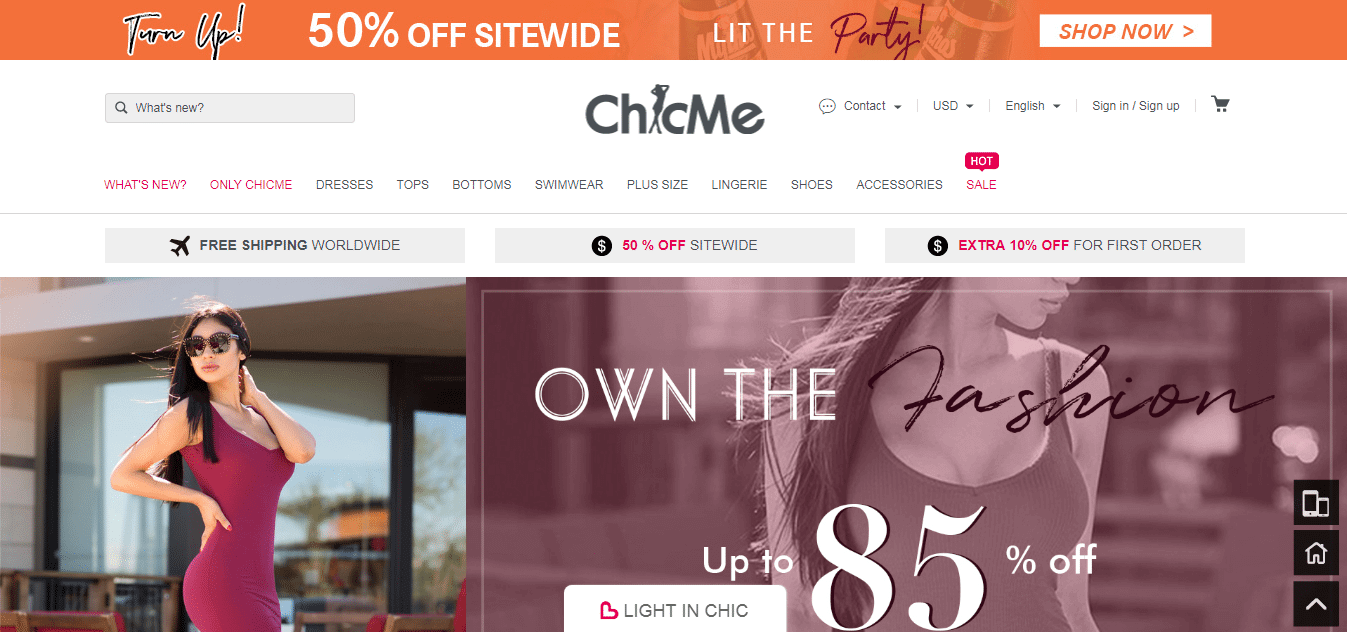Click the airplane free shipping icon
Viewport: 1347px width, 632px height.
coord(180,245)
